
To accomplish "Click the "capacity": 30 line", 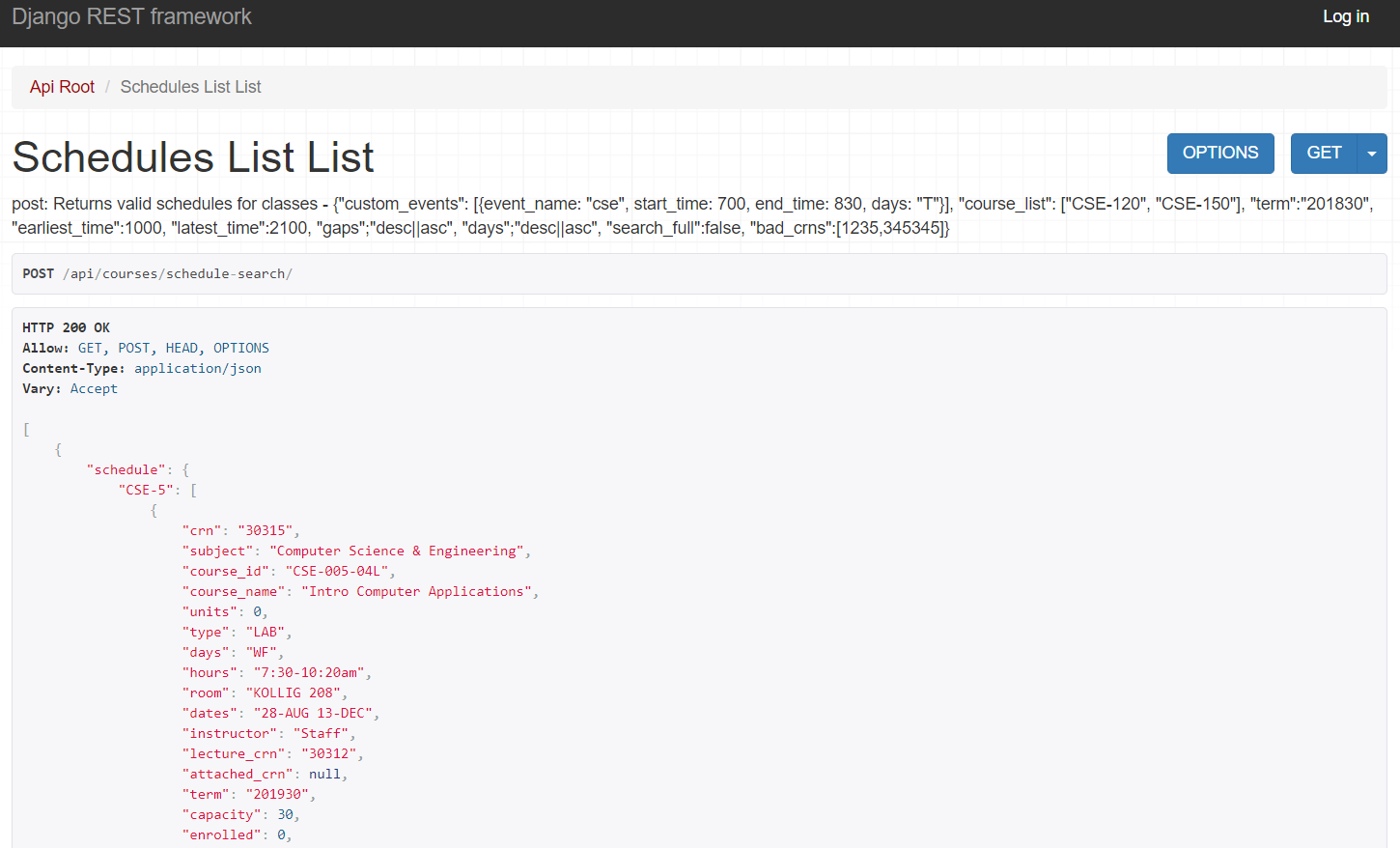I will (x=241, y=815).
